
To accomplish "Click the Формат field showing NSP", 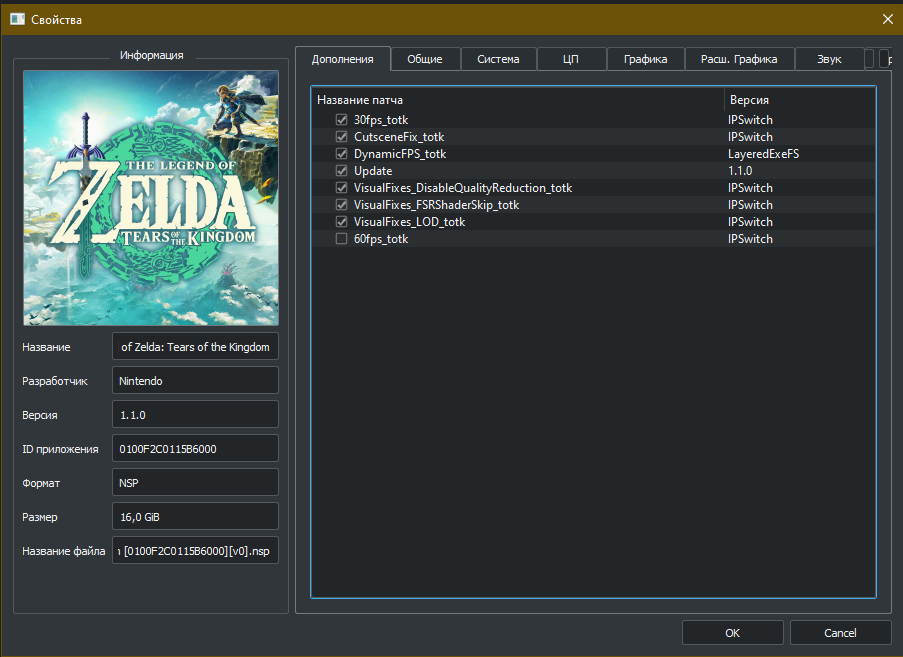I will (195, 483).
